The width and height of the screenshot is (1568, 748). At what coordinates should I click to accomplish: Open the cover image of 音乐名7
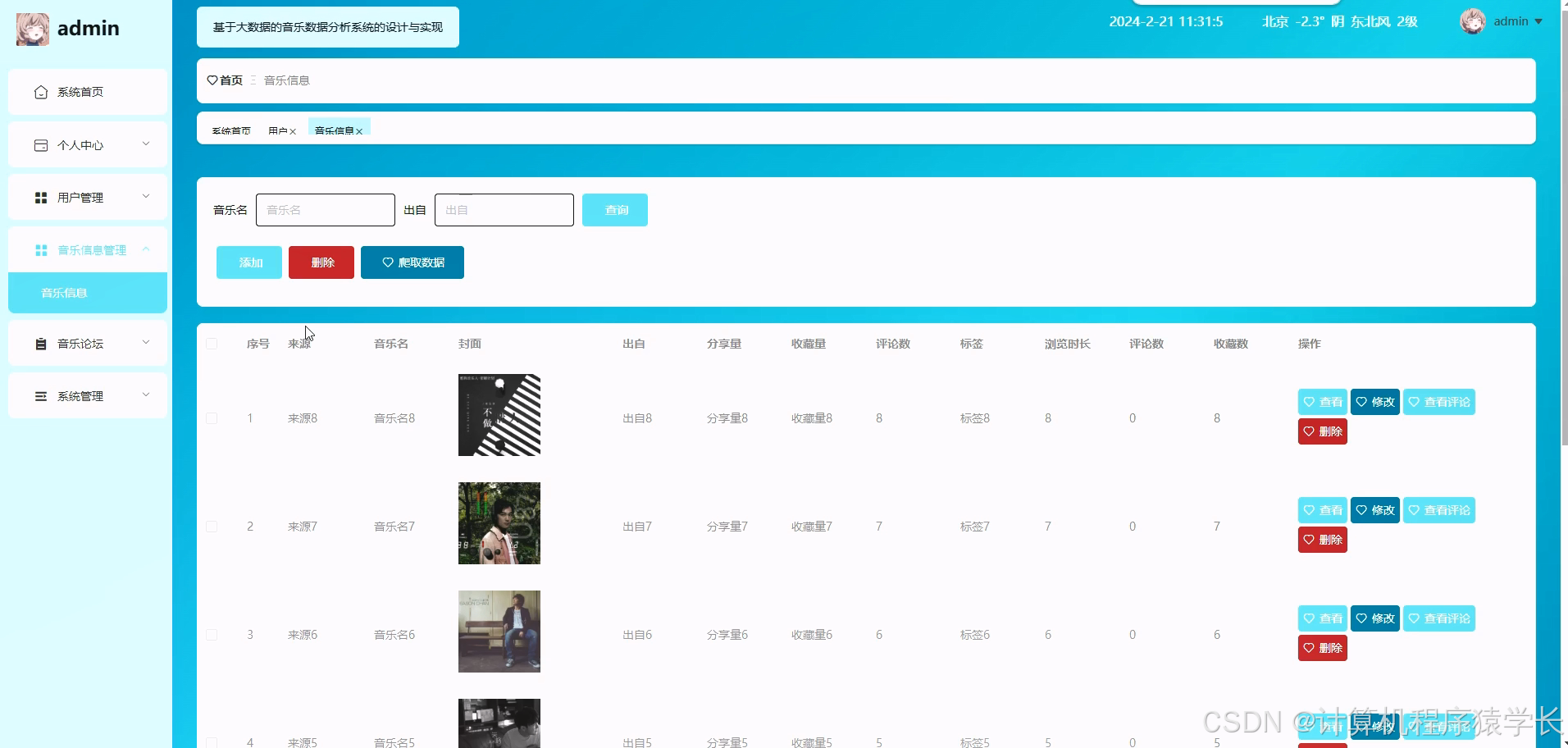(x=499, y=523)
